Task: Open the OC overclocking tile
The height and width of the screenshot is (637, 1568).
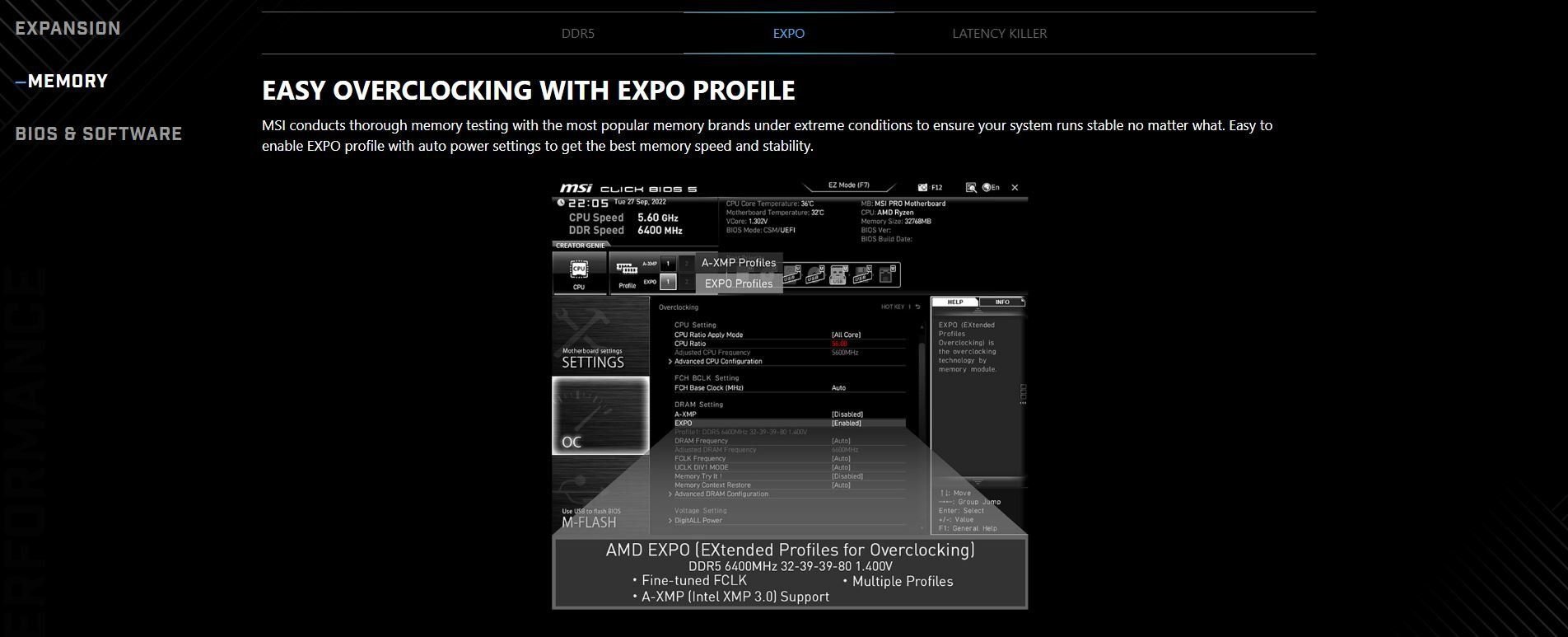Action: tap(600, 416)
